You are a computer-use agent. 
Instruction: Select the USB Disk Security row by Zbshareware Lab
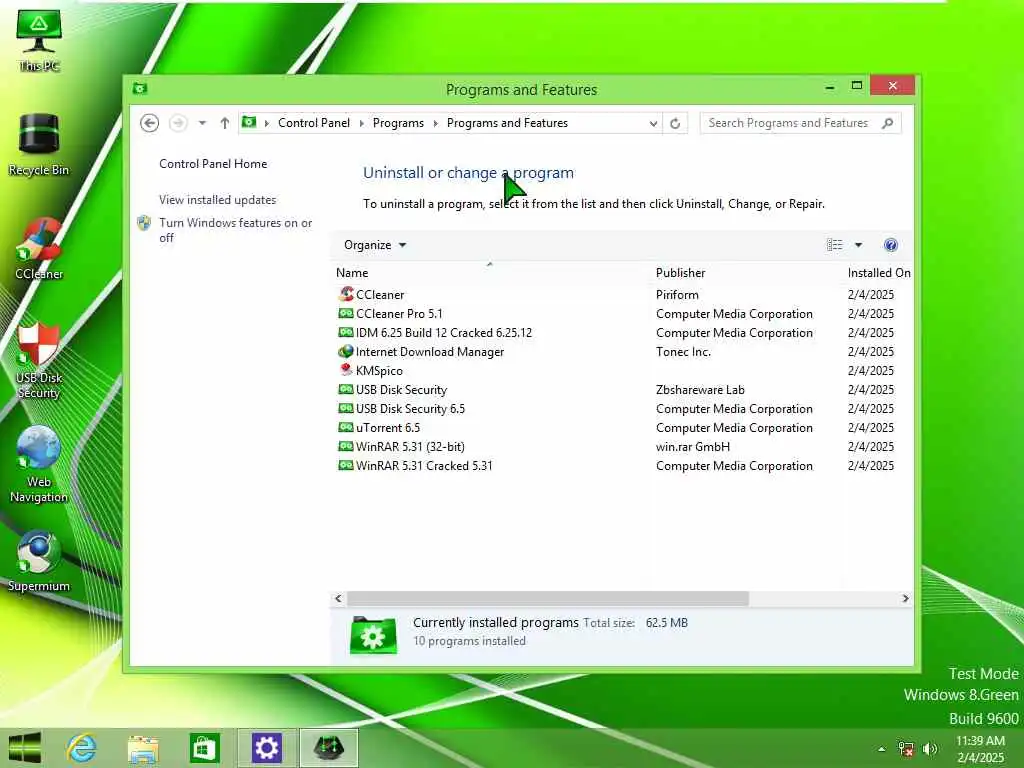point(622,389)
